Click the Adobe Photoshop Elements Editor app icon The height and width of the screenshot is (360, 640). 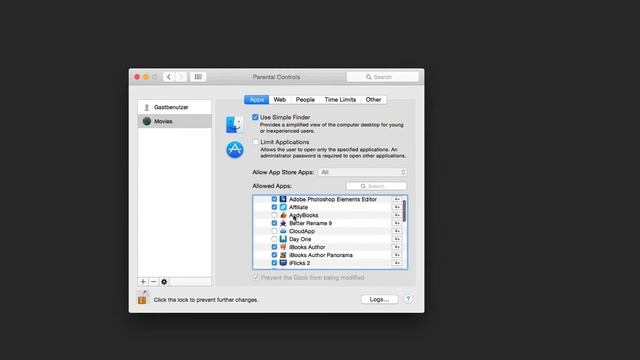(x=283, y=199)
